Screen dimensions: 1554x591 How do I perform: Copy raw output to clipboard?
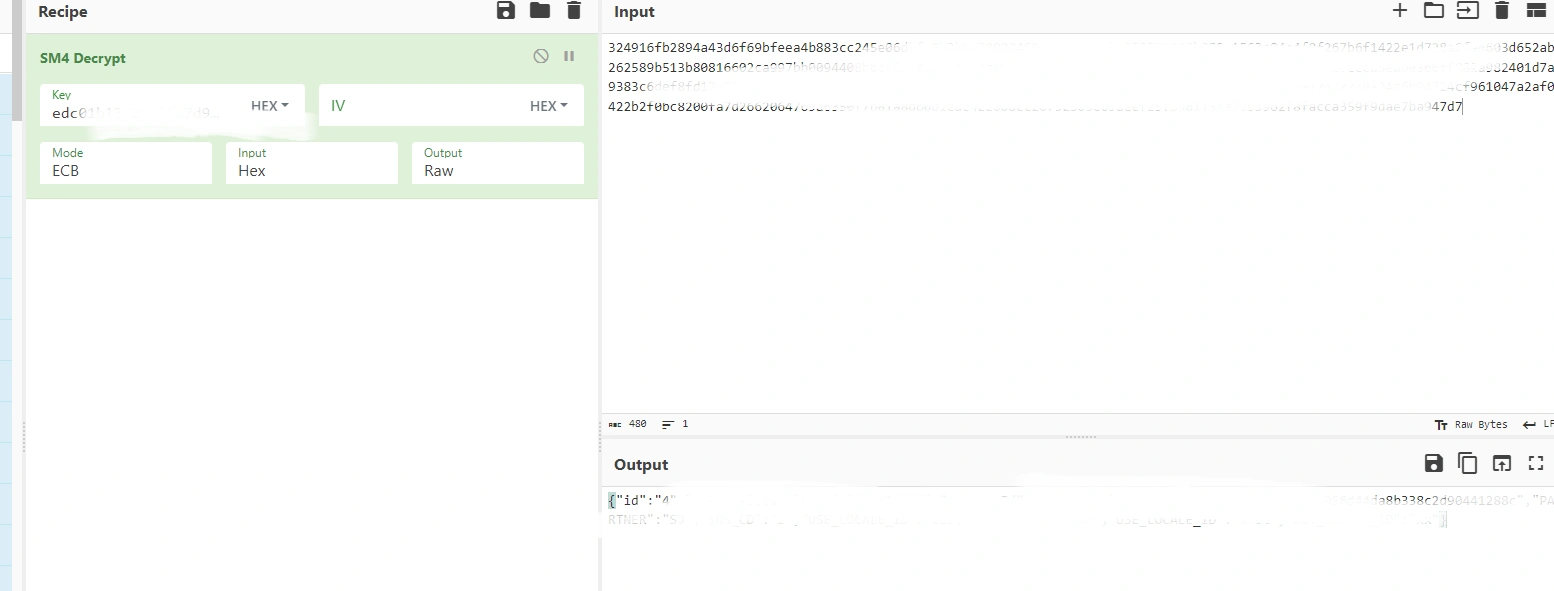point(1467,463)
